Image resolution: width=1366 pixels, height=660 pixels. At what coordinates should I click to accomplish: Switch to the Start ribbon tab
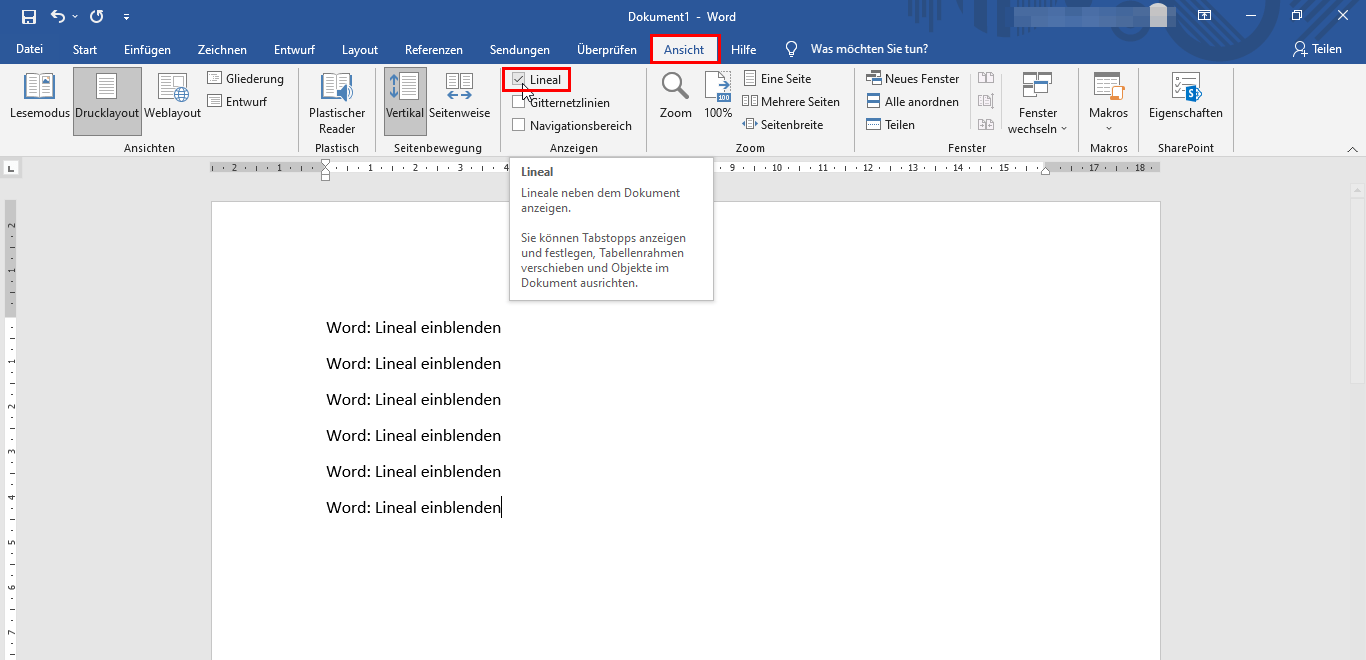coord(85,49)
